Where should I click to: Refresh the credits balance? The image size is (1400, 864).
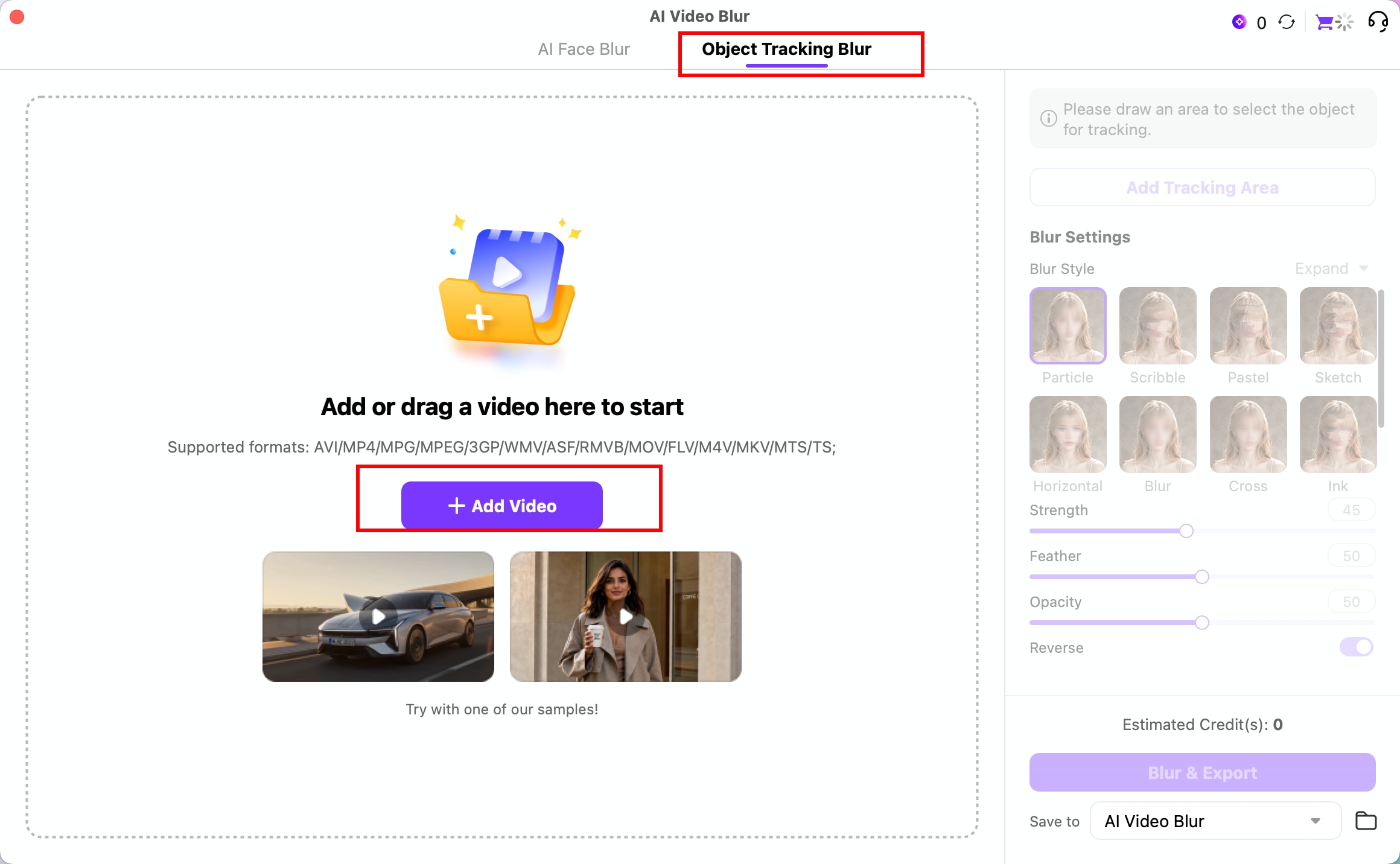tap(1287, 22)
